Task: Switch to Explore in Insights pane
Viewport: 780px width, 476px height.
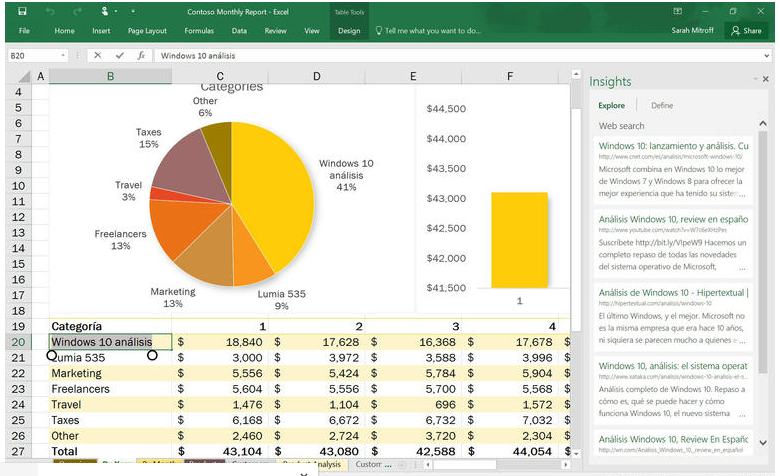Action: [x=611, y=105]
